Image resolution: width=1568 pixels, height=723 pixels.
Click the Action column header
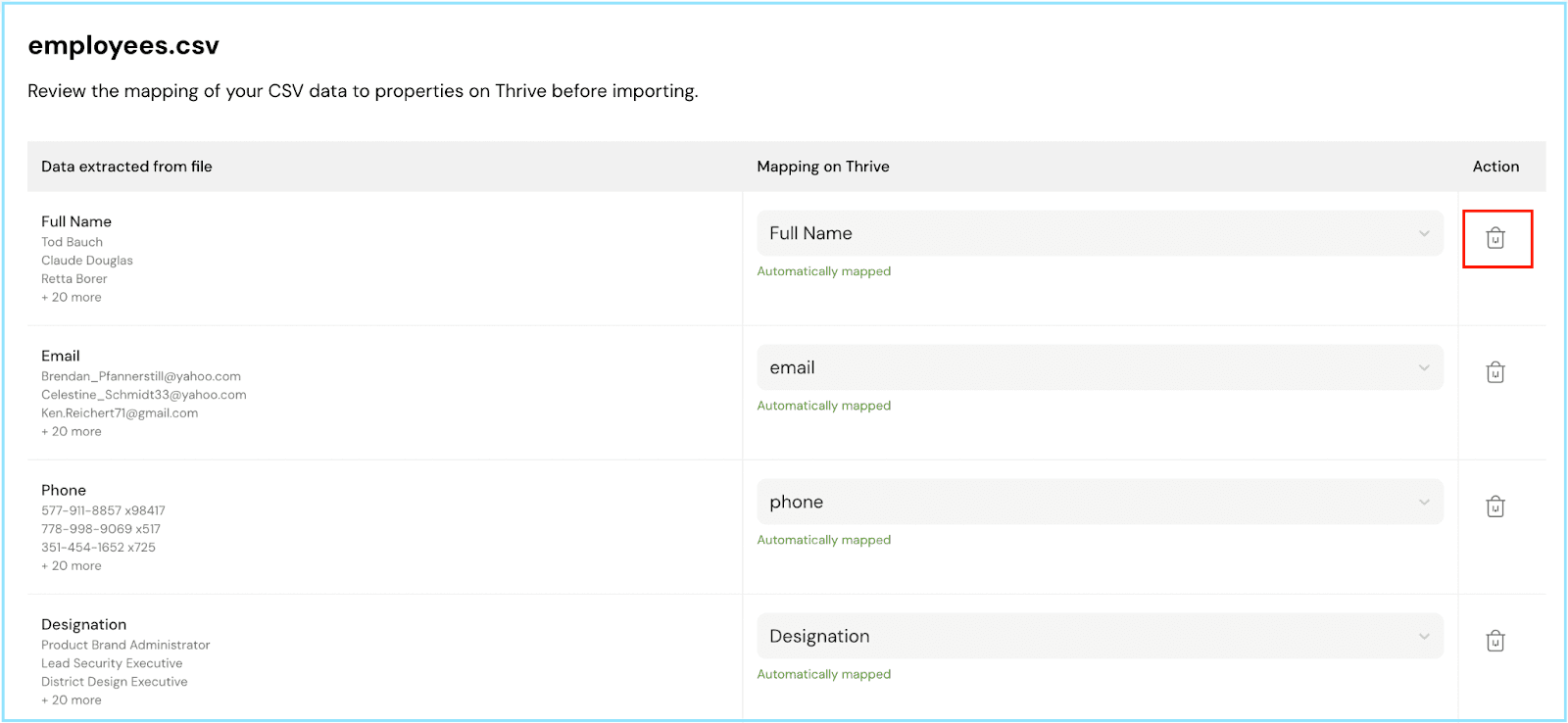click(x=1495, y=167)
